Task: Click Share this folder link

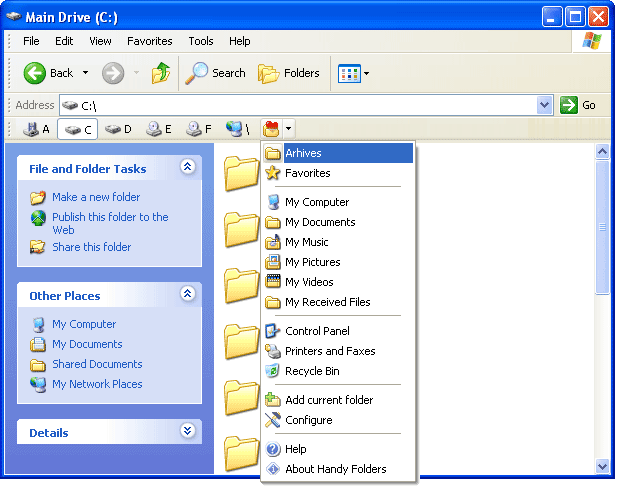Action: (91, 247)
